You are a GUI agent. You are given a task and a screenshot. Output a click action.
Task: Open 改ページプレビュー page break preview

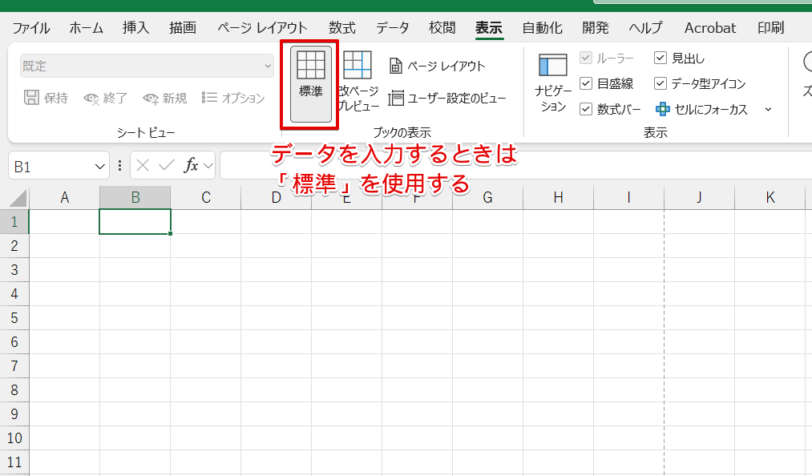click(x=358, y=81)
